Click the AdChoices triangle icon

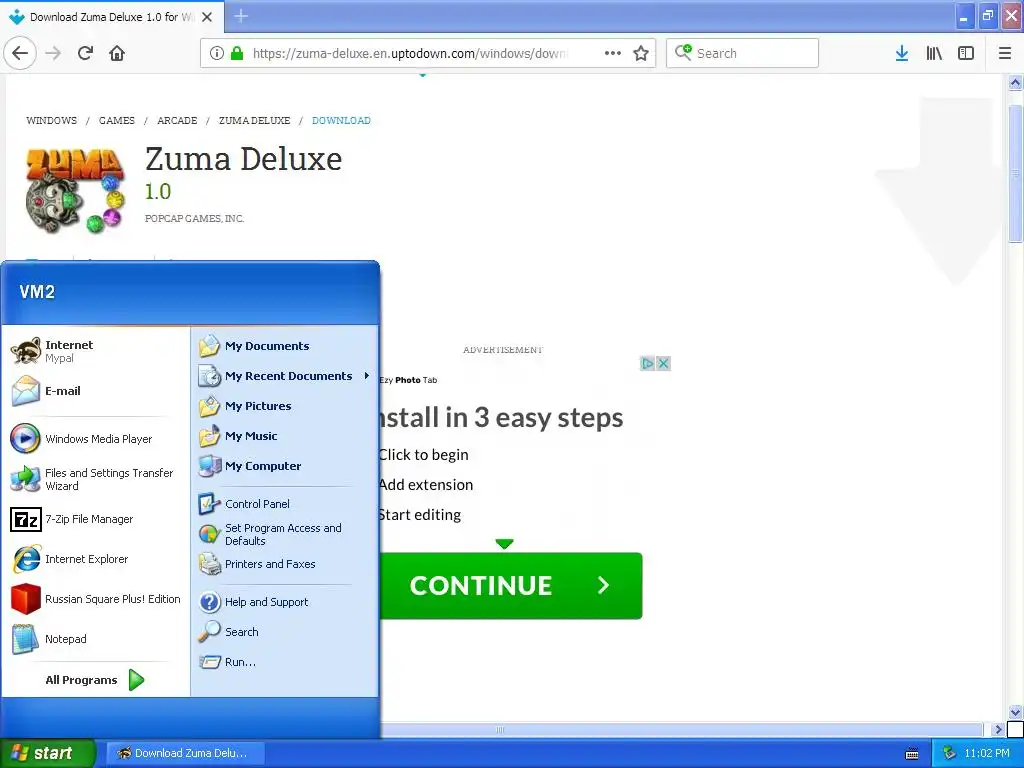click(647, 363)
